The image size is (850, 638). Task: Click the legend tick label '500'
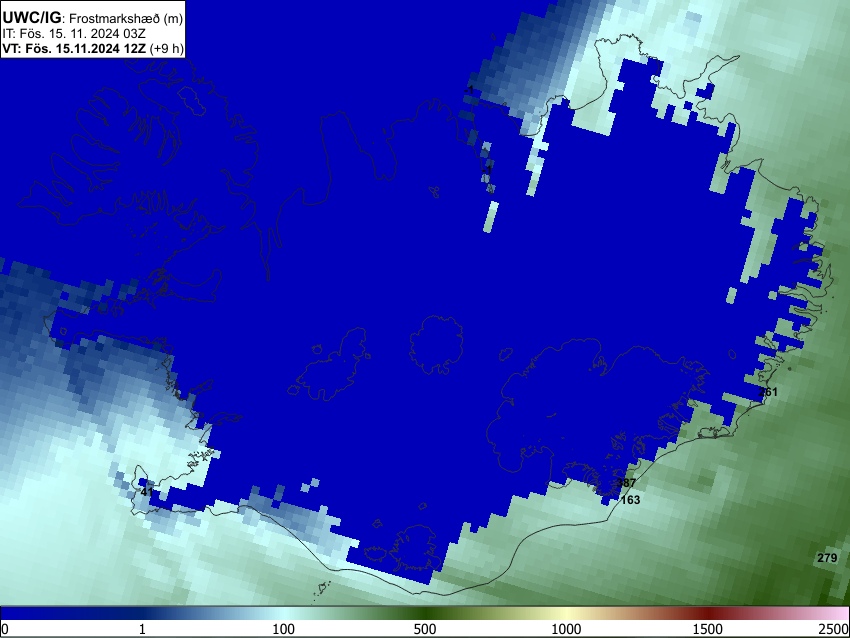[x=424, y=629]
